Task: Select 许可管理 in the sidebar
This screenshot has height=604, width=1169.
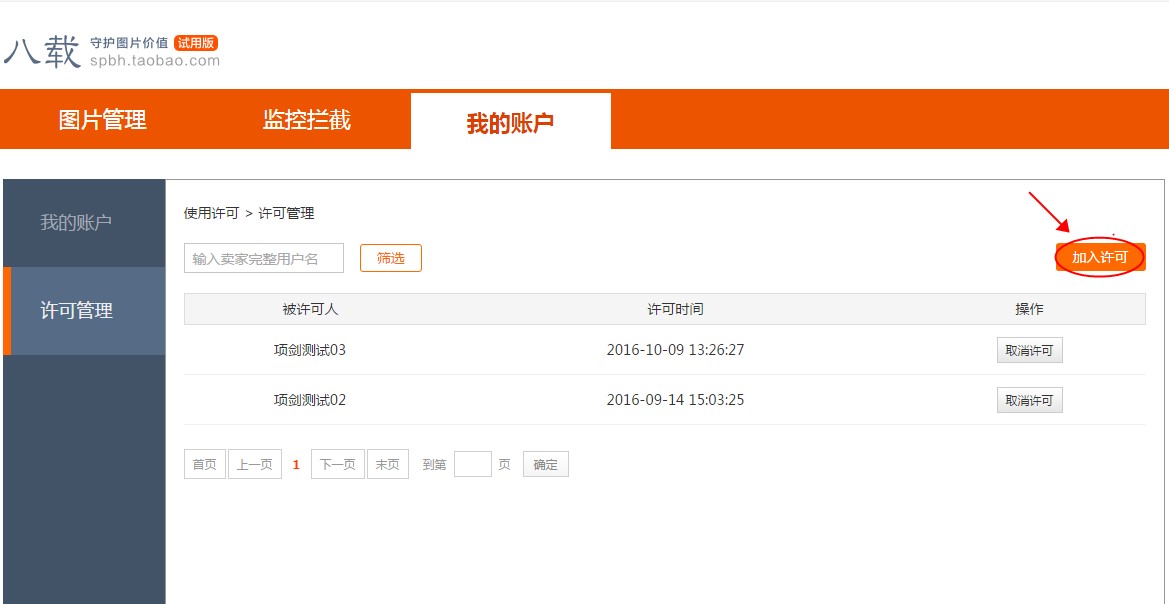Action: pos(84,310)
